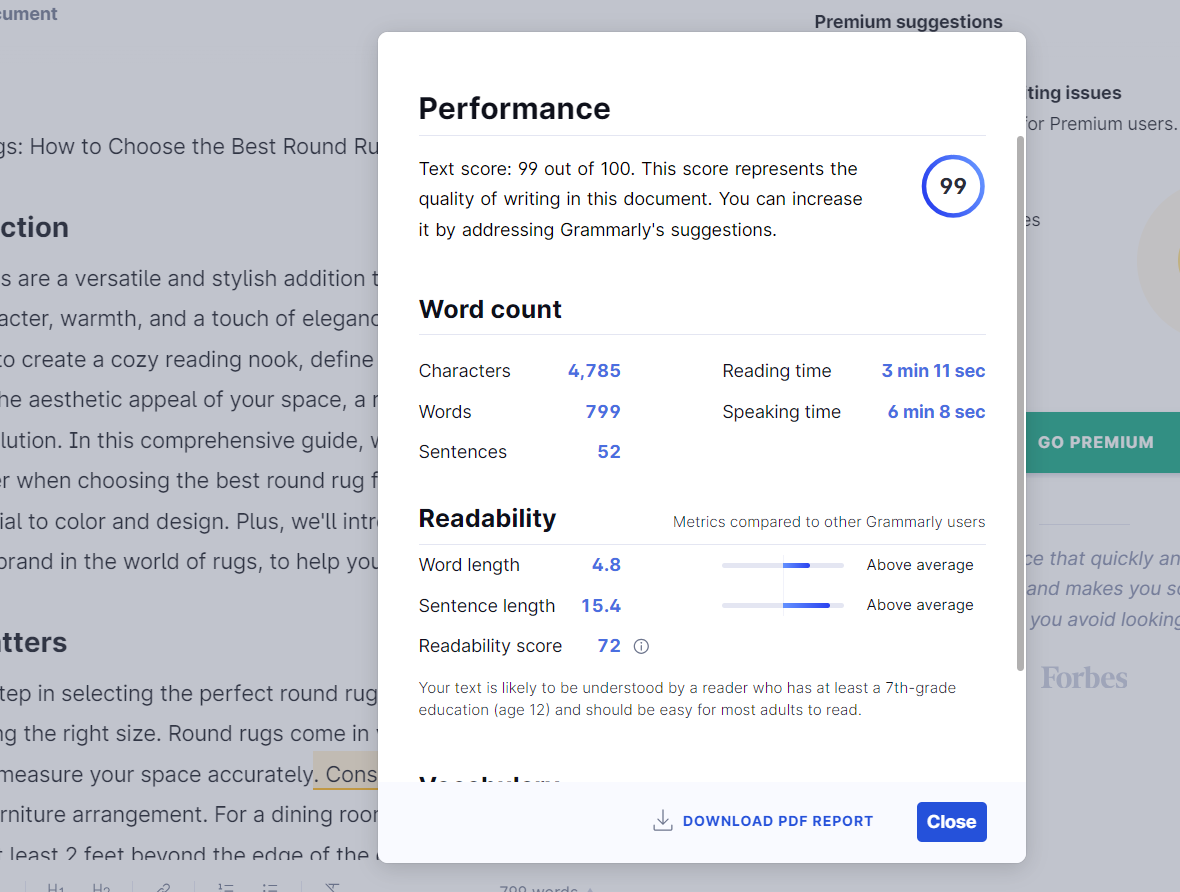
Task: Click the clear formatting icon
Action: (x=333, y=887)
